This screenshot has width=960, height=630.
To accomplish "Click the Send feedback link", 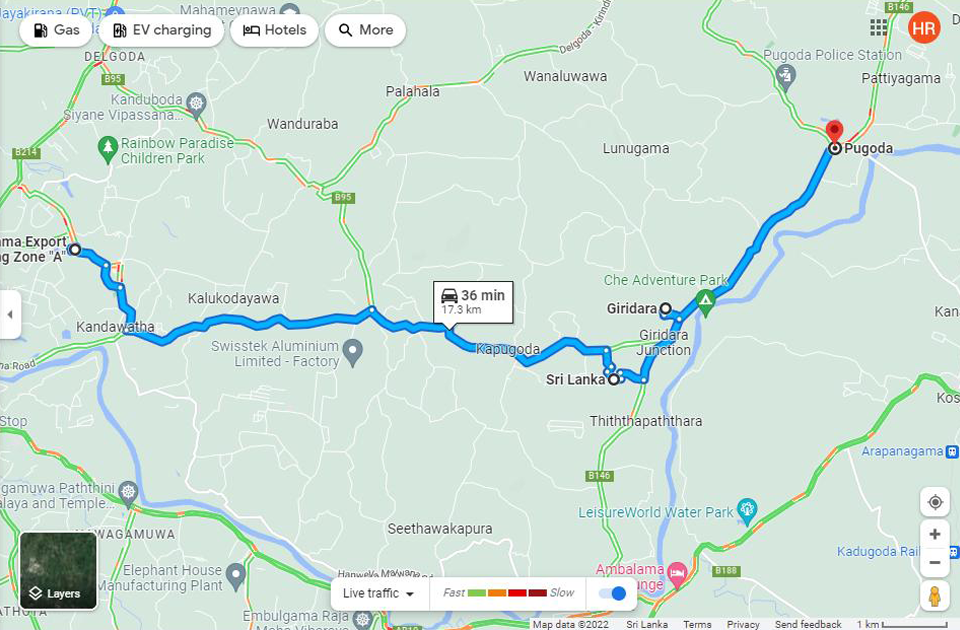I will pyautogui.click(x=808, y=624).
